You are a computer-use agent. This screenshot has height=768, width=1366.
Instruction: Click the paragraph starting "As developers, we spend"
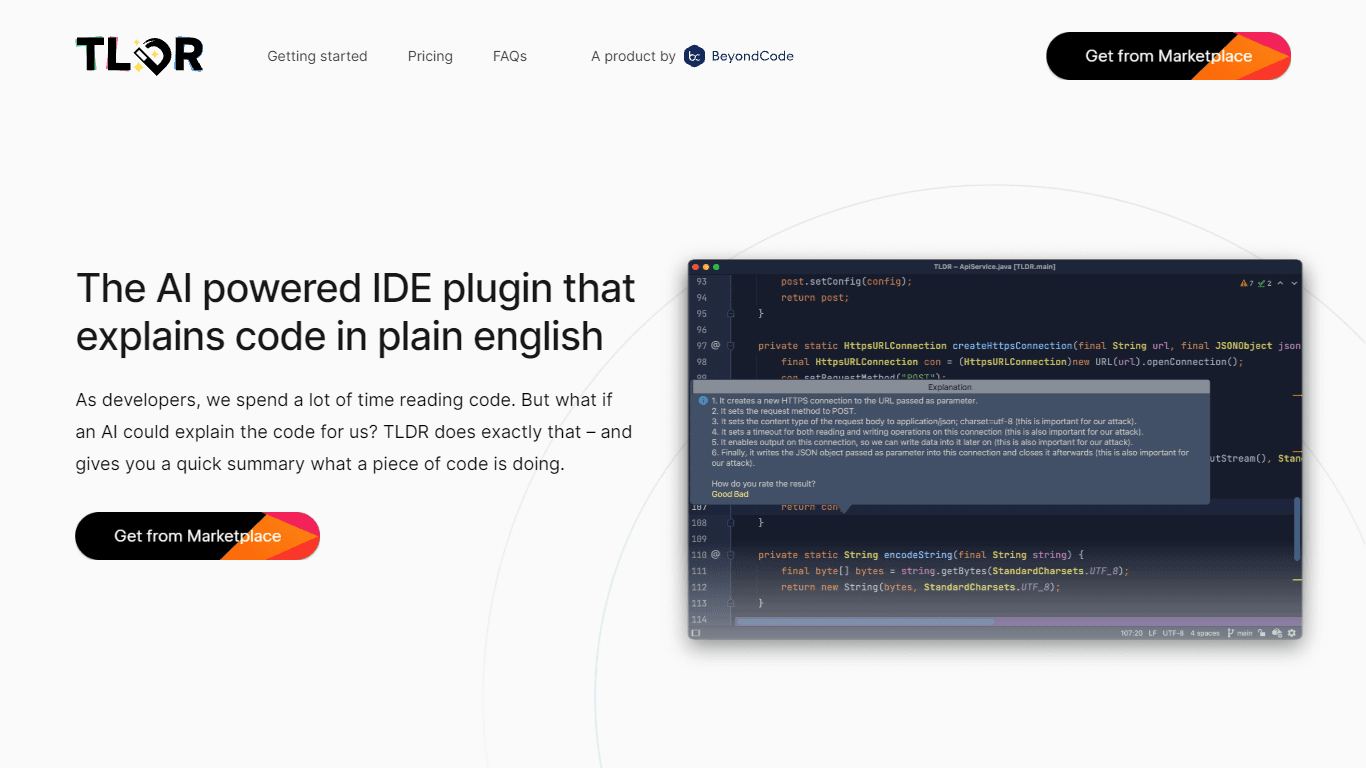click(x=354, y=432)
